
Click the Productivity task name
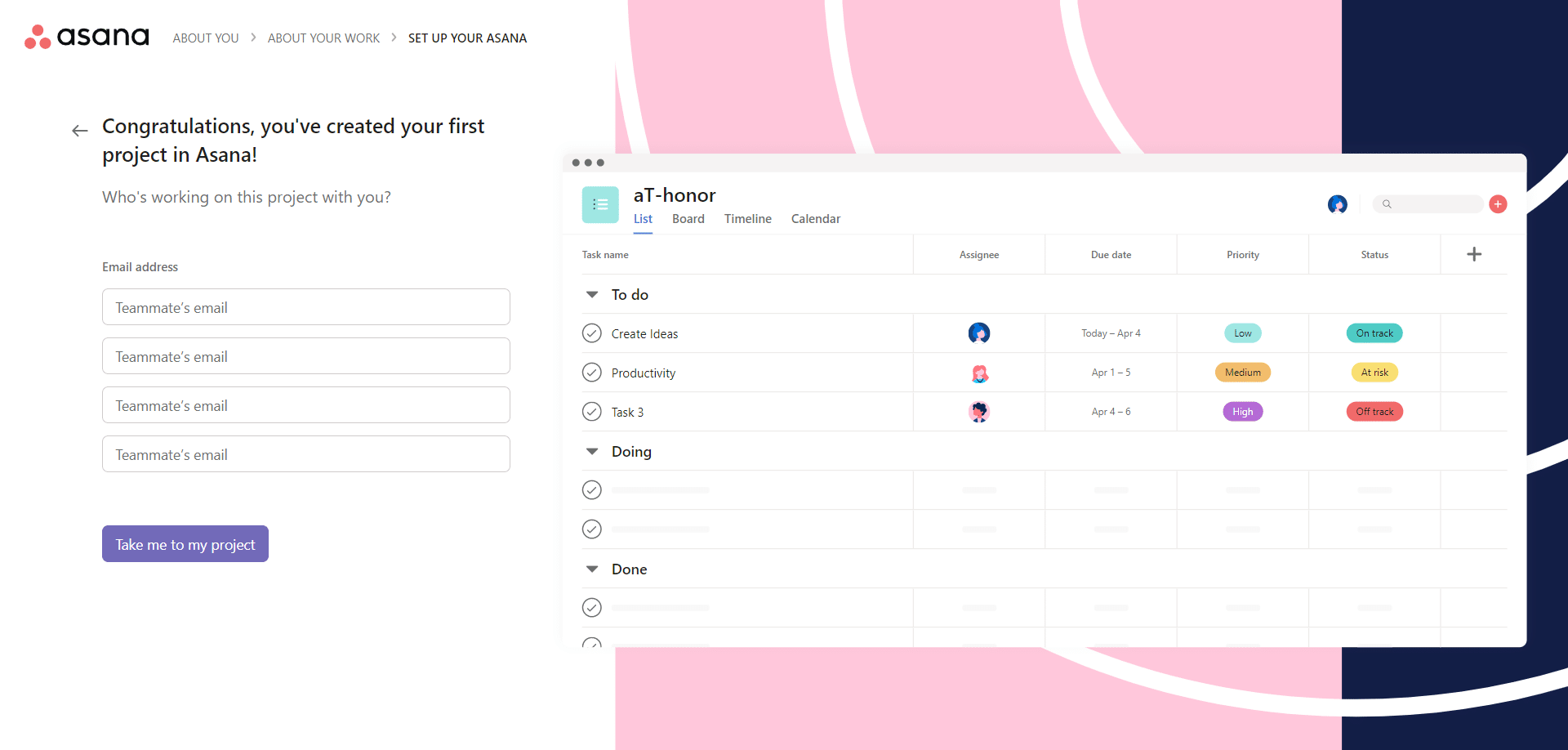click(x=644, y=373)
